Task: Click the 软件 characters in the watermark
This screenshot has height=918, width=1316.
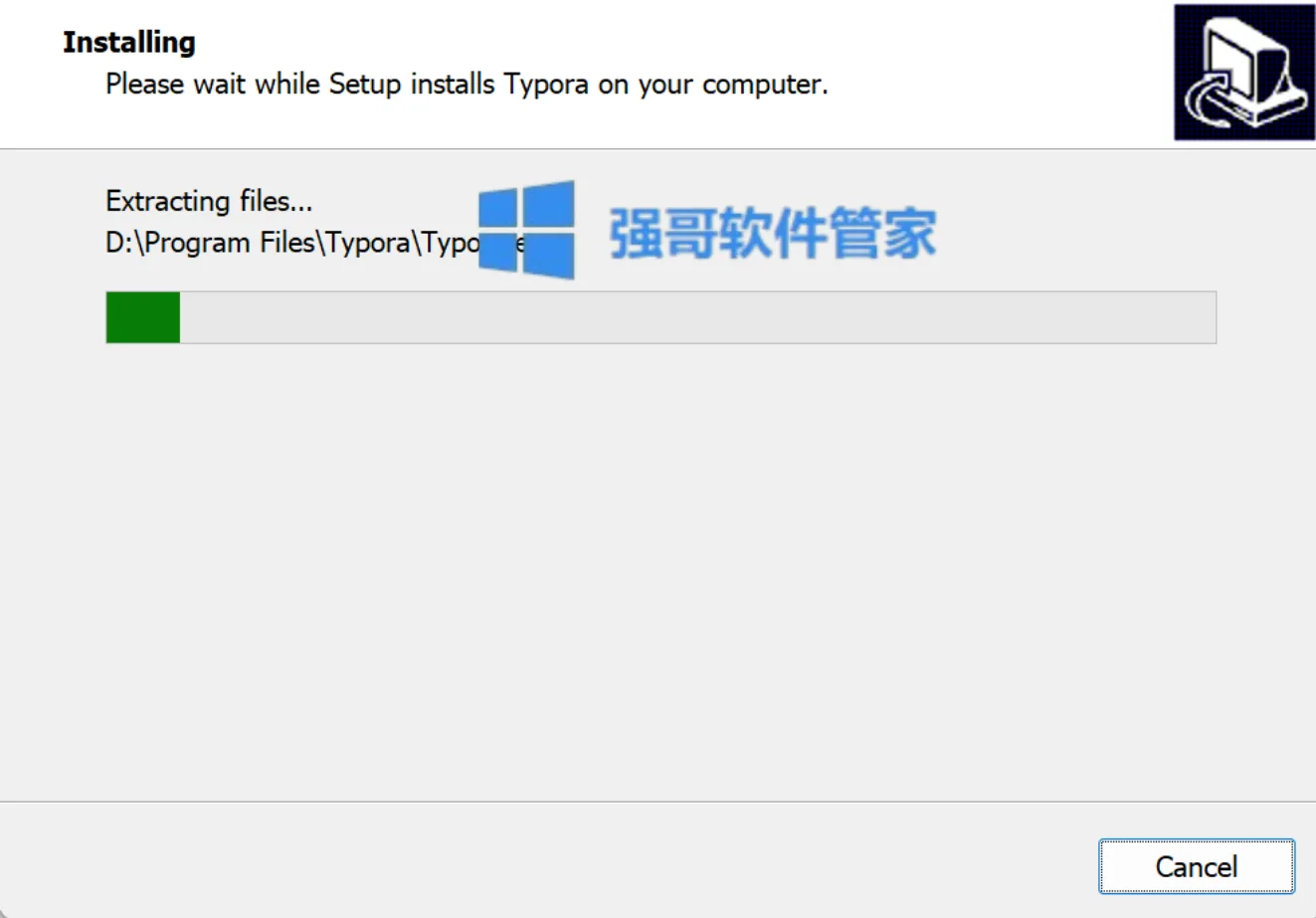Action: (x=773, y=233)
